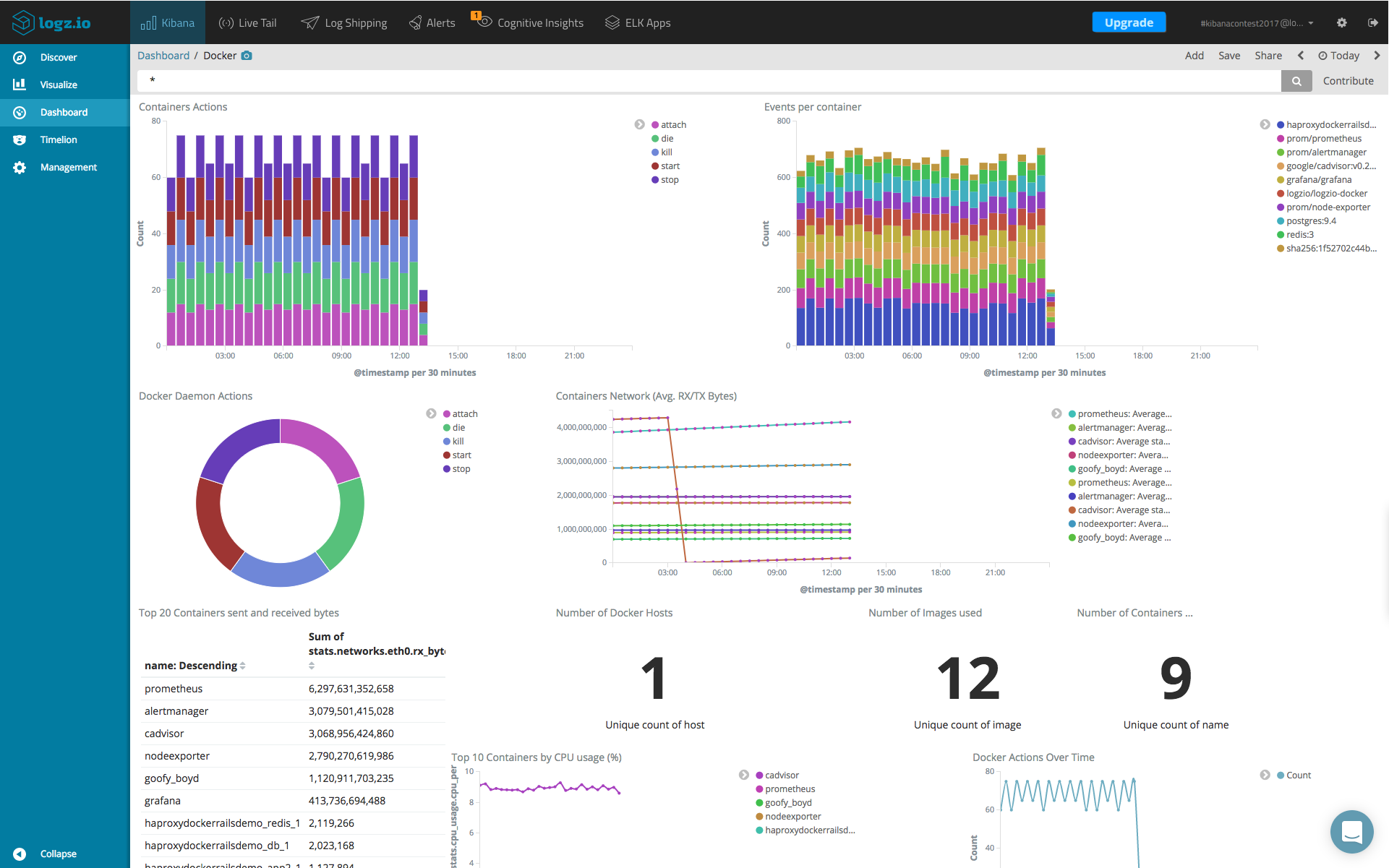Click Save in dashboard toolbar
This screenshot has height=868, width=1389.
(1229, 56)
